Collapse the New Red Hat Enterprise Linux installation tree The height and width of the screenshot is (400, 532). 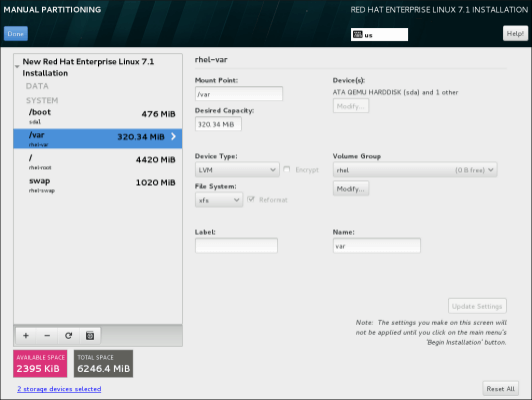17,66
